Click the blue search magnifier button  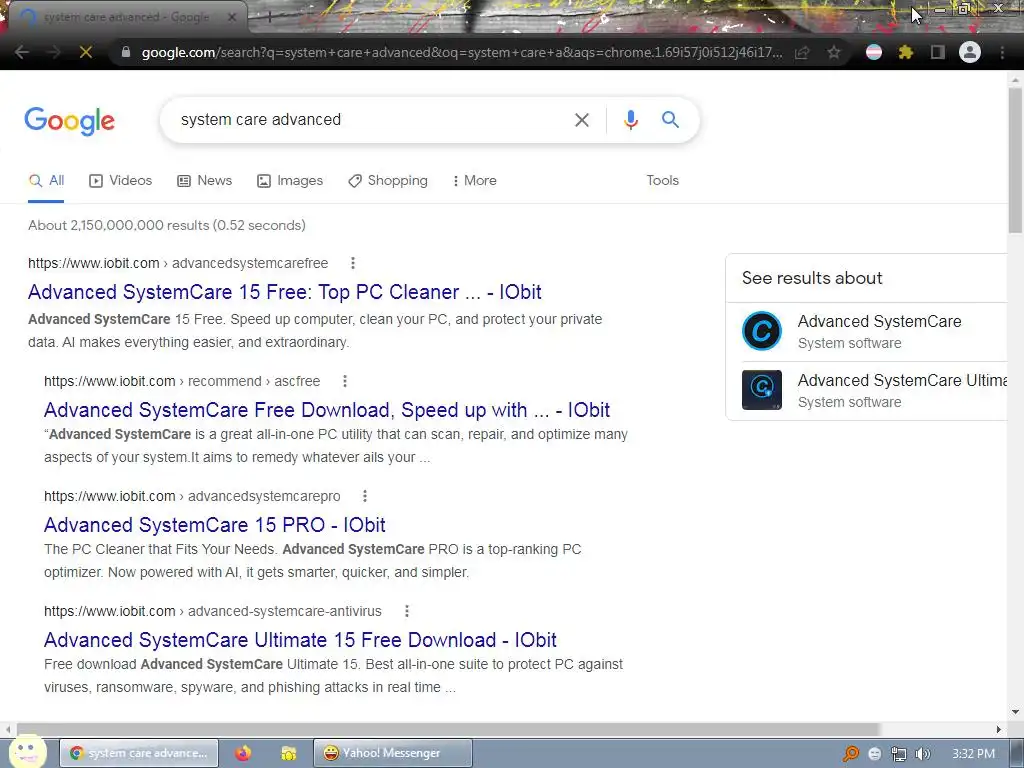(670, 120)
